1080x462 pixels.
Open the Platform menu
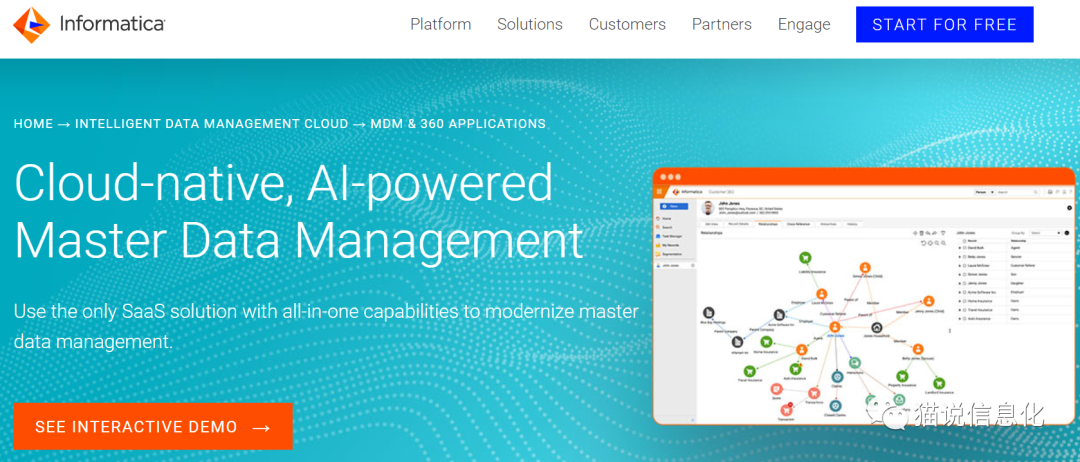pos(440,24)
